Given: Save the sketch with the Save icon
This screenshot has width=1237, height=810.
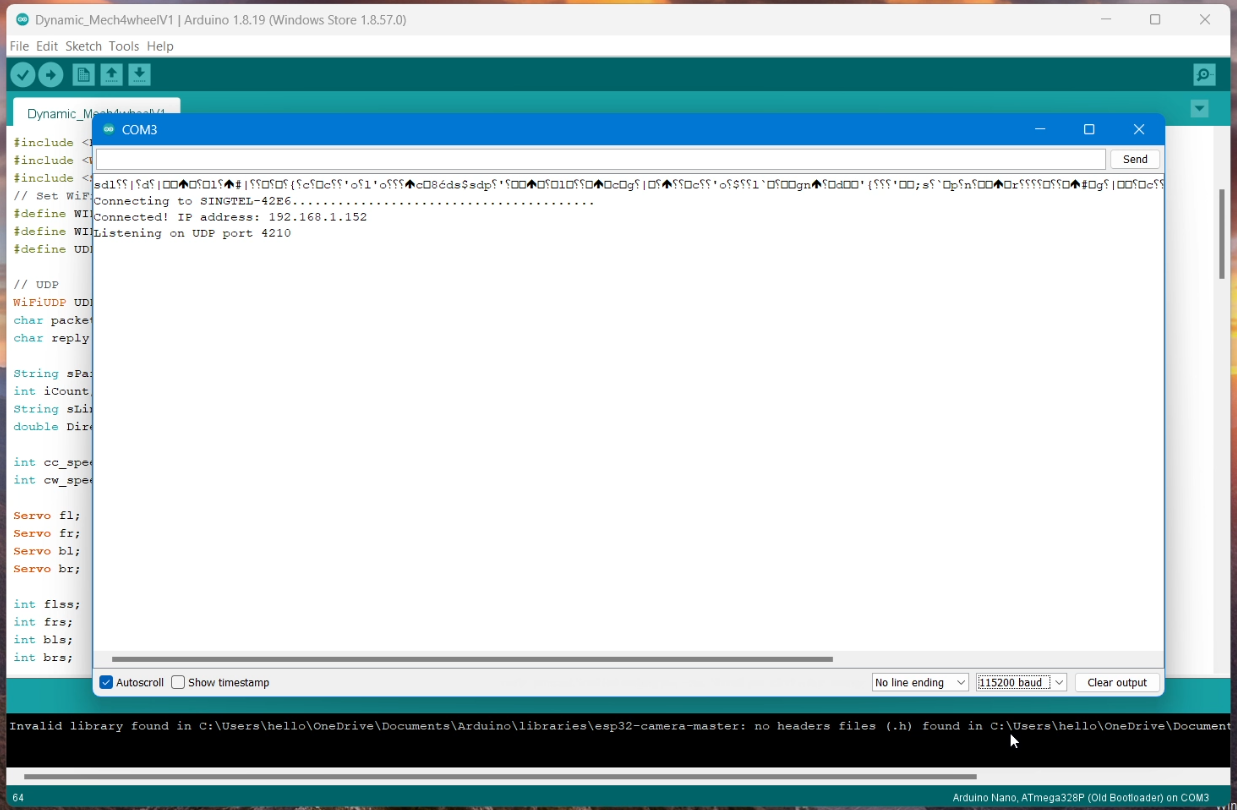Looking at the screenshot, I should click(140, 75).
